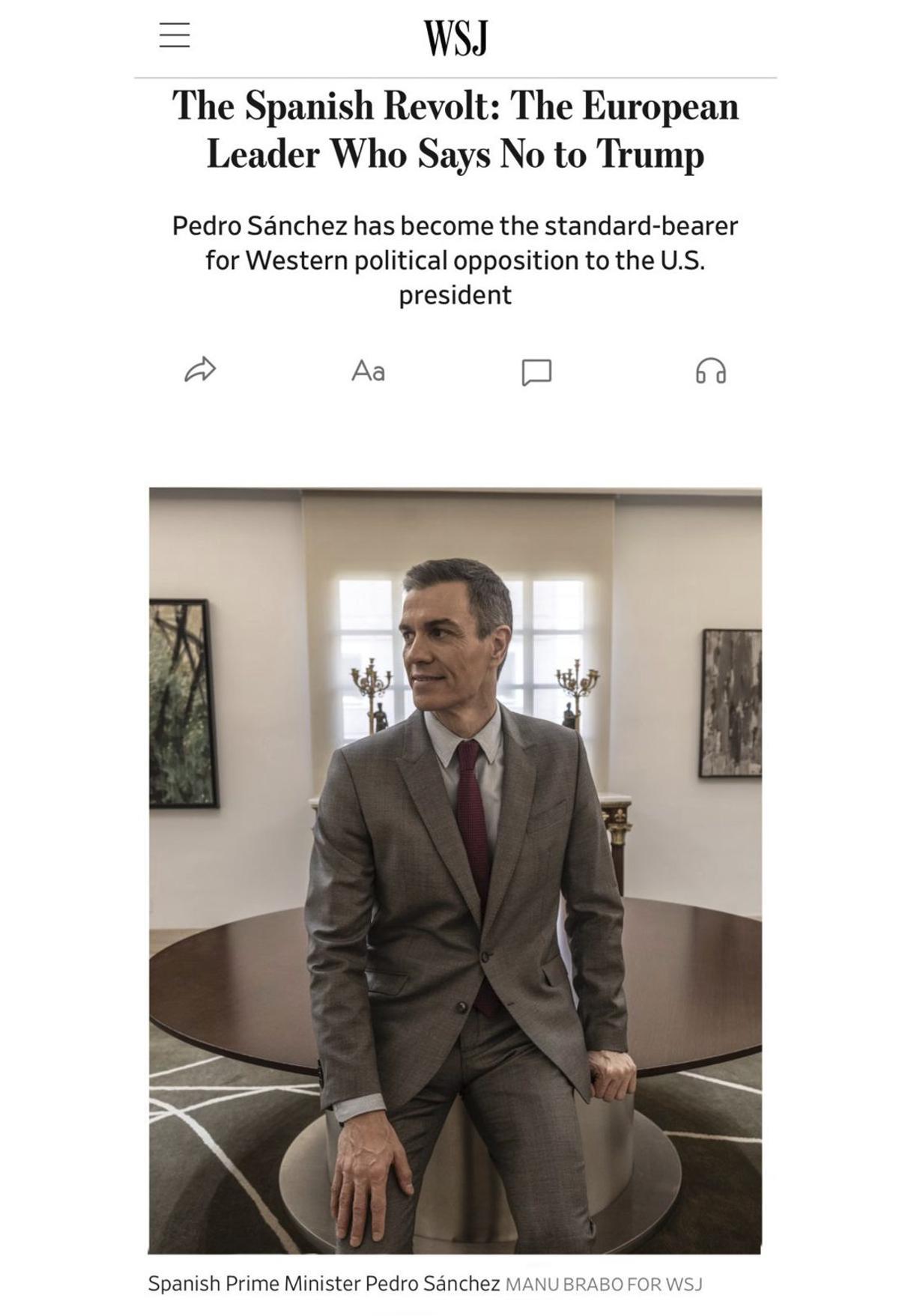Open the comments speech bubble icon
The image size is (899, 1316).
coord(536,372)
